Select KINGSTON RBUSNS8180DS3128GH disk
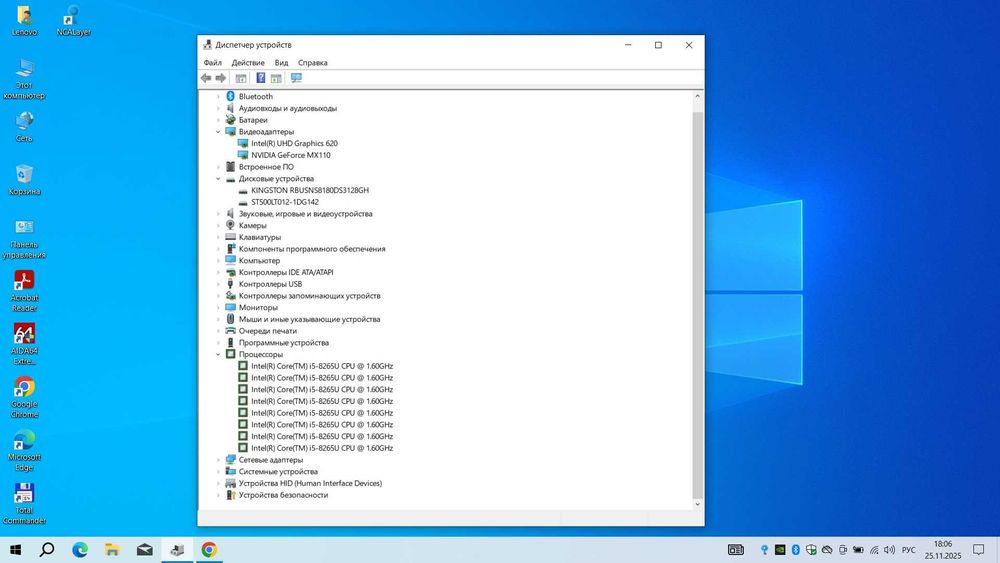 pyautogui.click(x=310, y=190)
